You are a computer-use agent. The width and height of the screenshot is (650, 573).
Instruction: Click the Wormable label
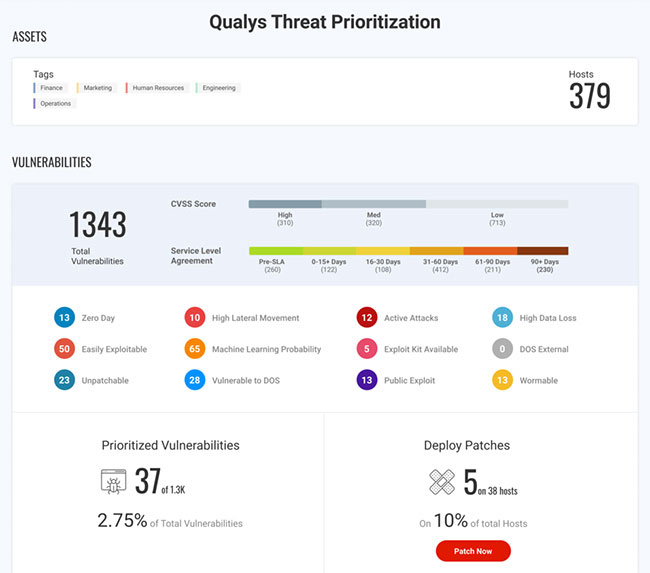click(x=539, y=381)
